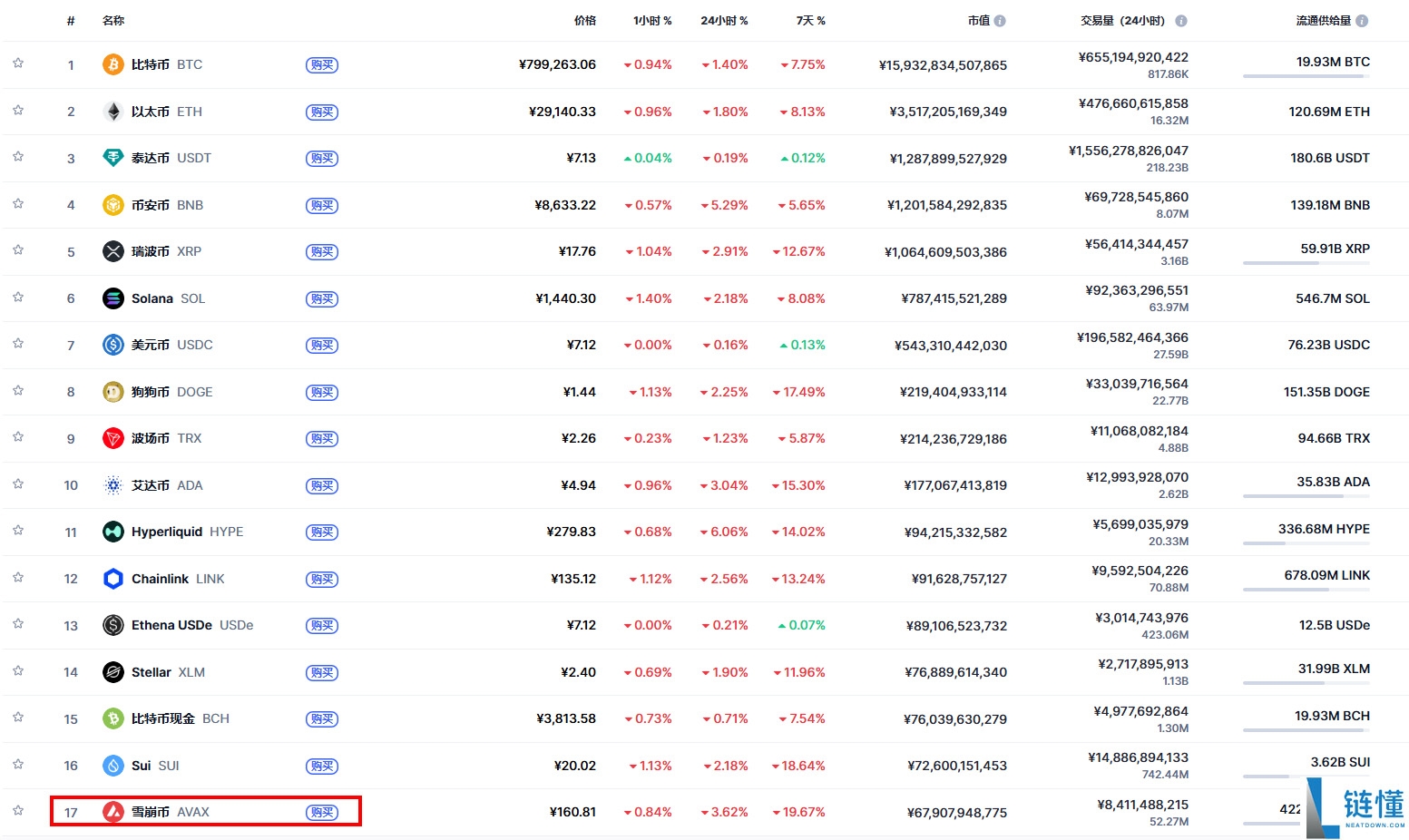Star the ETH row as favorite
The width and height of the screenshot is (1409, 840).
click(x=18, y=110)
